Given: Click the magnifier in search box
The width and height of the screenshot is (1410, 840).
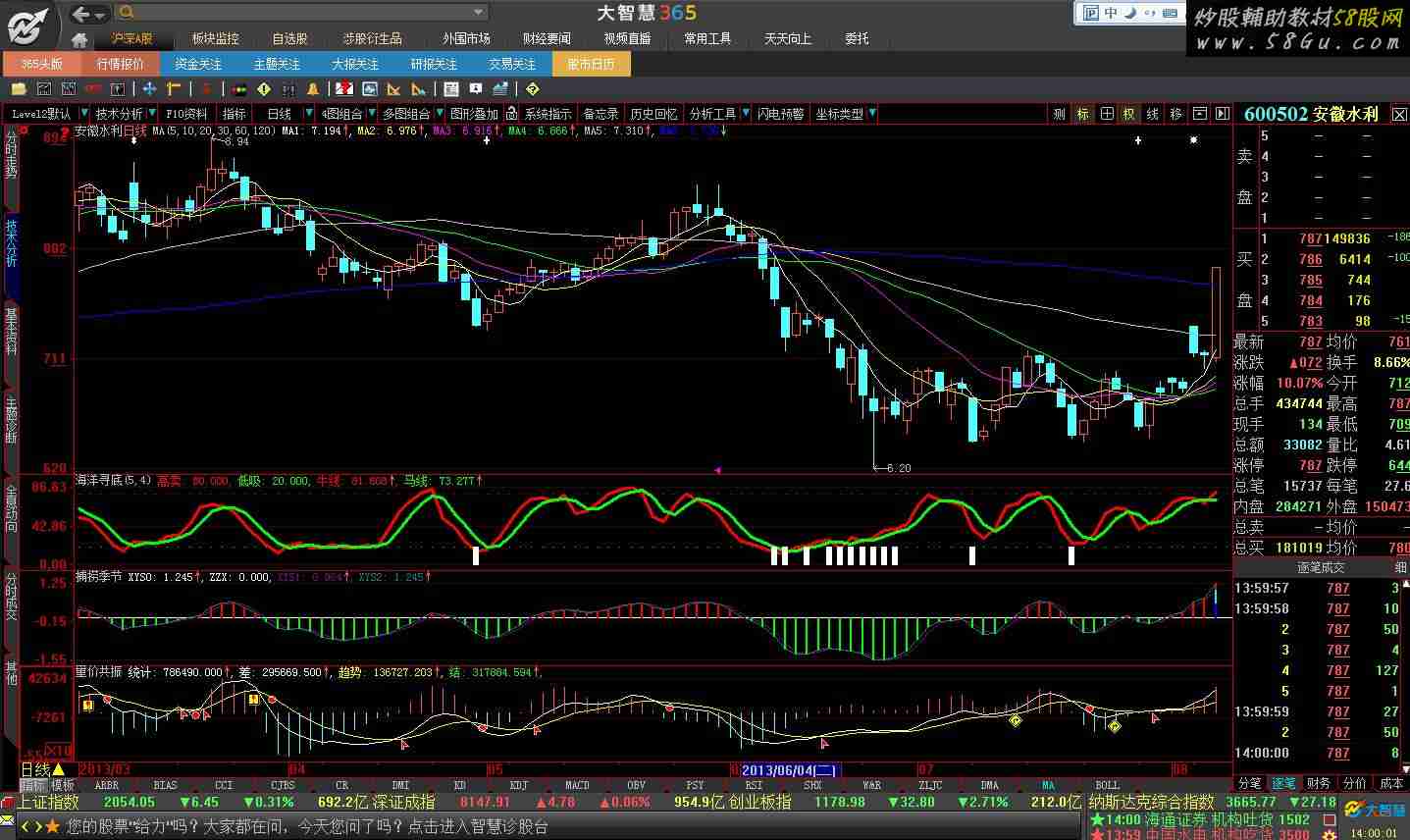Looking at the screenshot, I should click(x=126, y=13).
